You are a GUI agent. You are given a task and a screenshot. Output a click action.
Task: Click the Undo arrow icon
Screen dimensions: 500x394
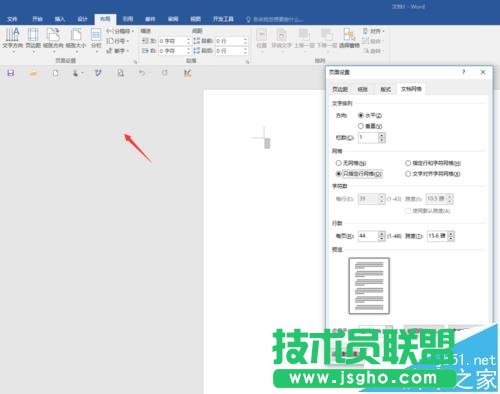142,73
